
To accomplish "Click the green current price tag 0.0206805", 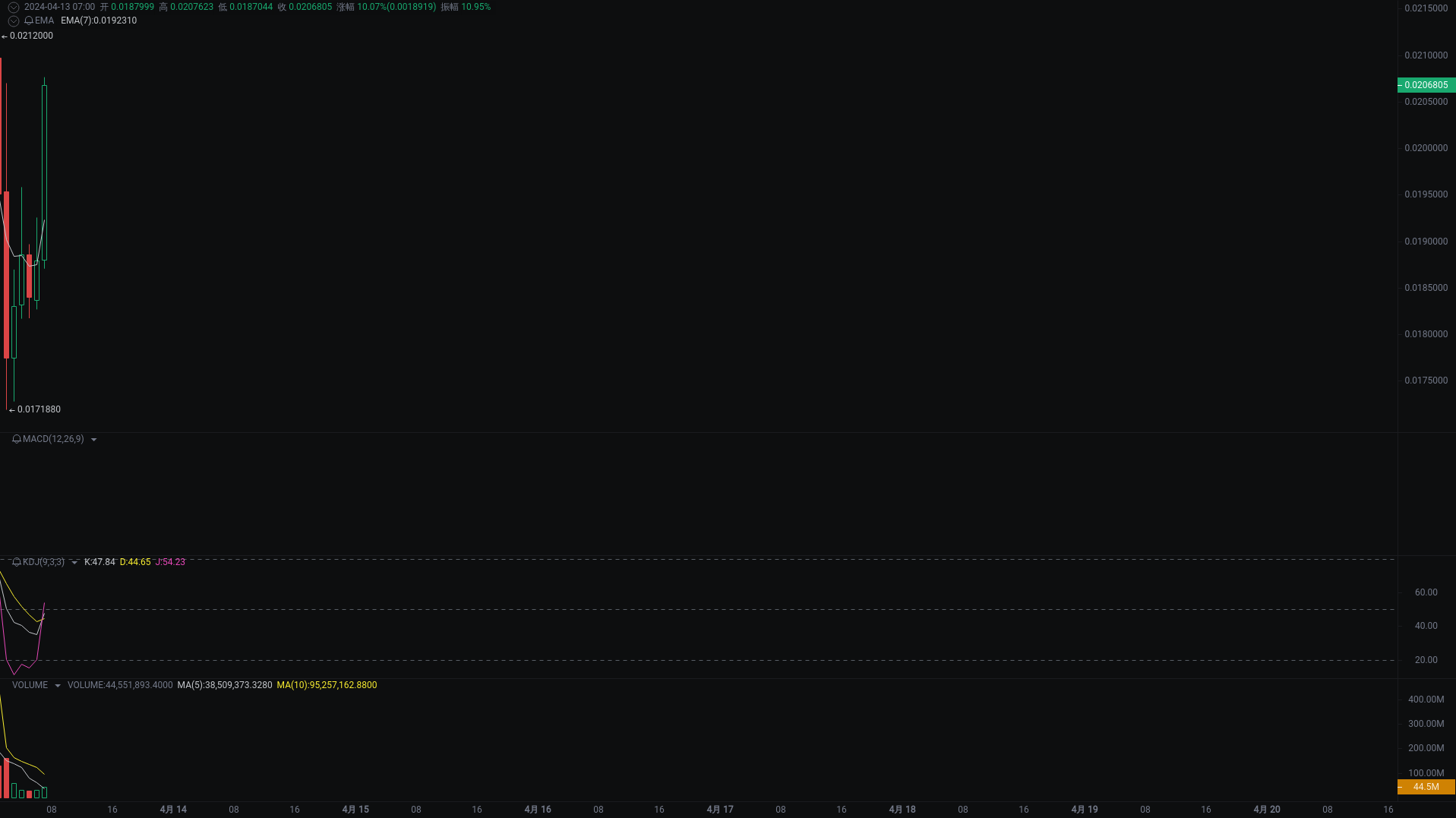I will pyautogui.click(x=1426, y=85).
